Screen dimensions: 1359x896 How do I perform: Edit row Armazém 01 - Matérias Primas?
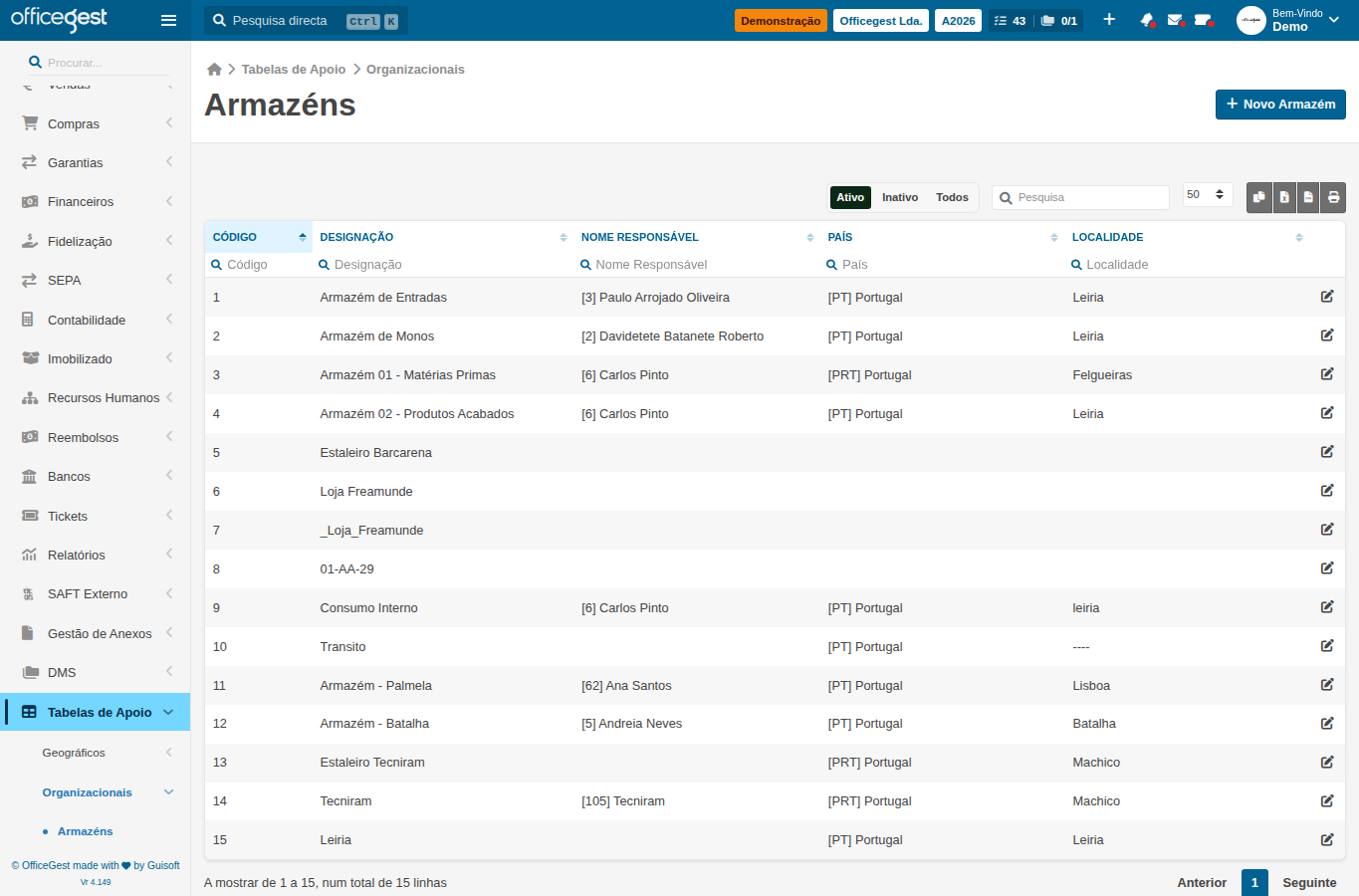coord(1327,374)
